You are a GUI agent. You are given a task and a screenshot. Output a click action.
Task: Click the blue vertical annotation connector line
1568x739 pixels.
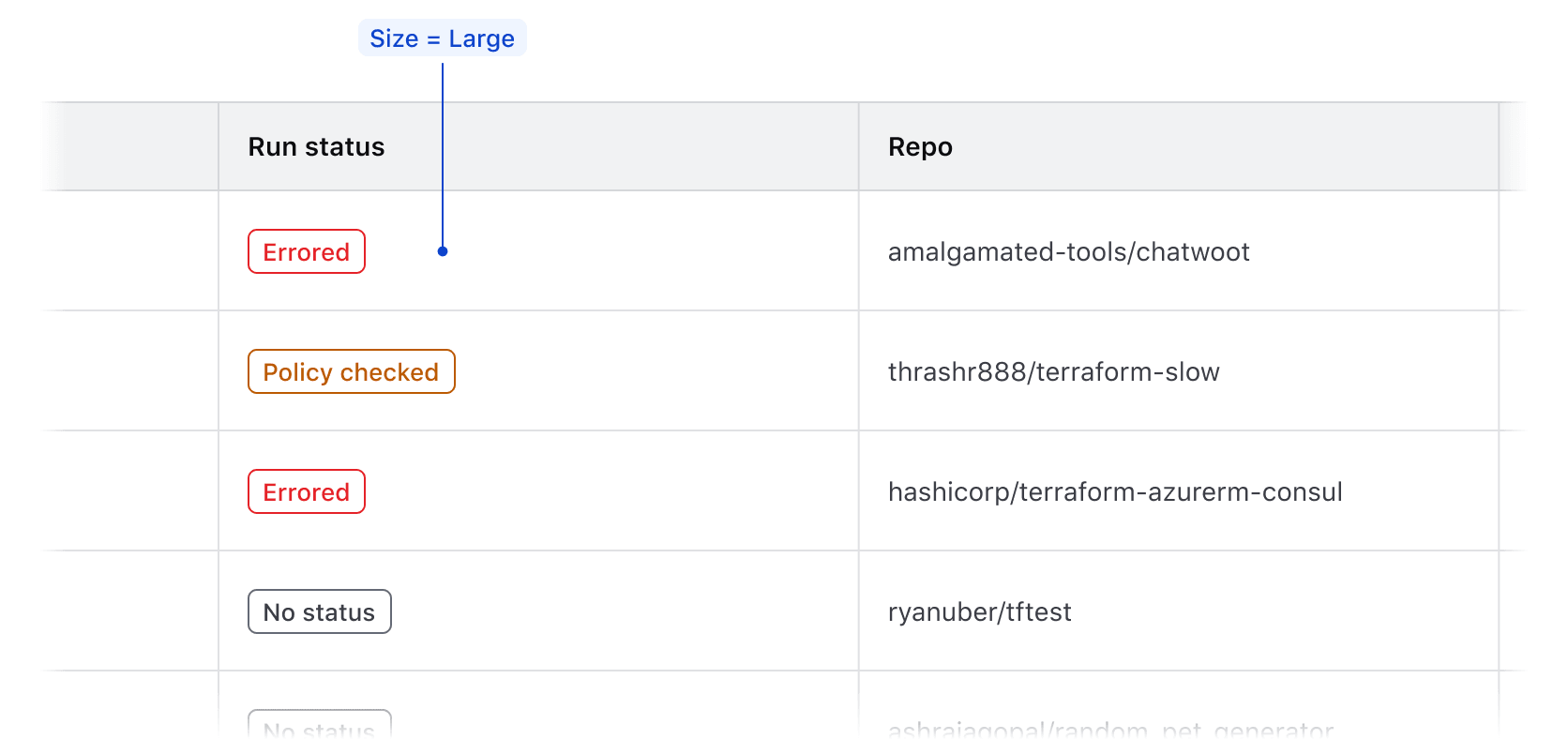(x=443, y=150)
